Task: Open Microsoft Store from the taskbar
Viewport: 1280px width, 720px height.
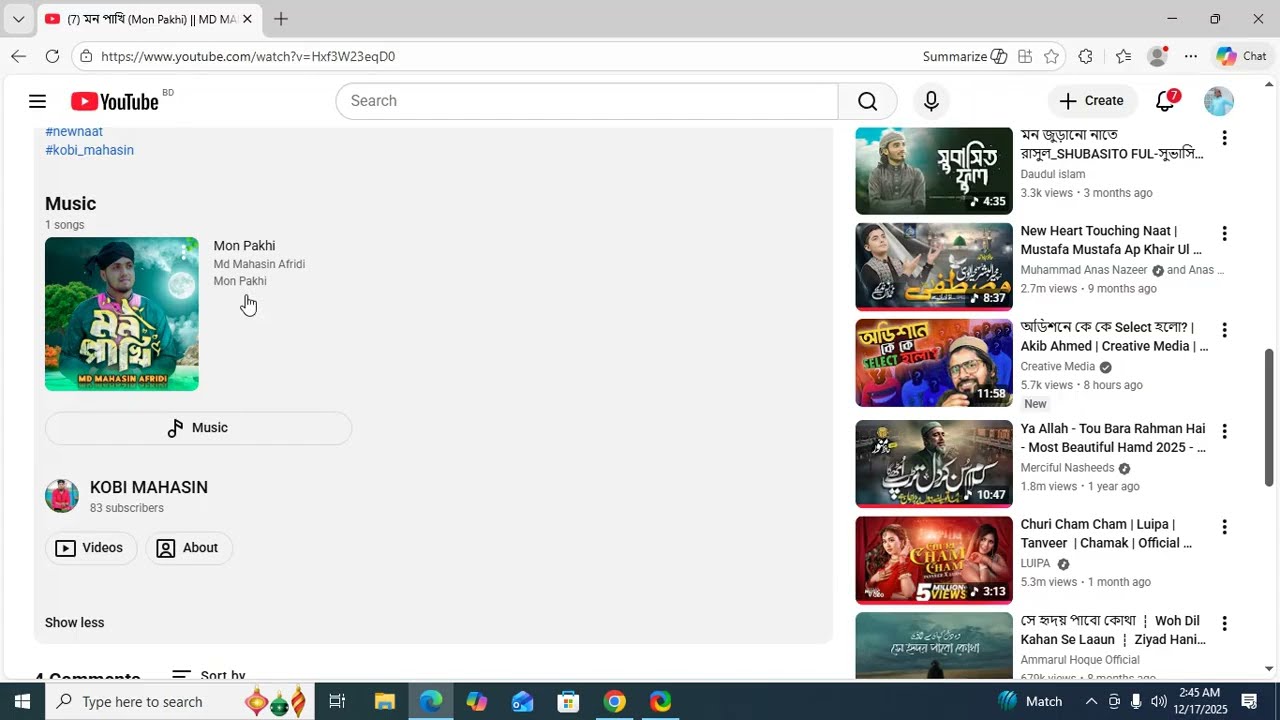Action: pyautogui.click(x=568, y=701)
